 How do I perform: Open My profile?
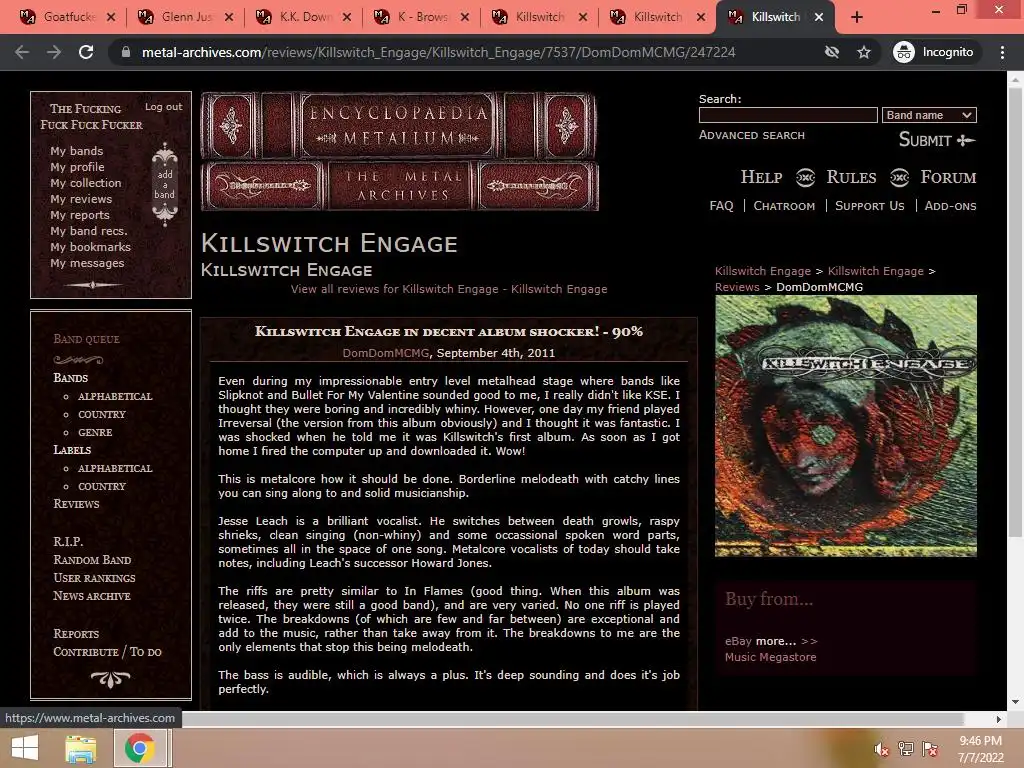pos(77,167)
